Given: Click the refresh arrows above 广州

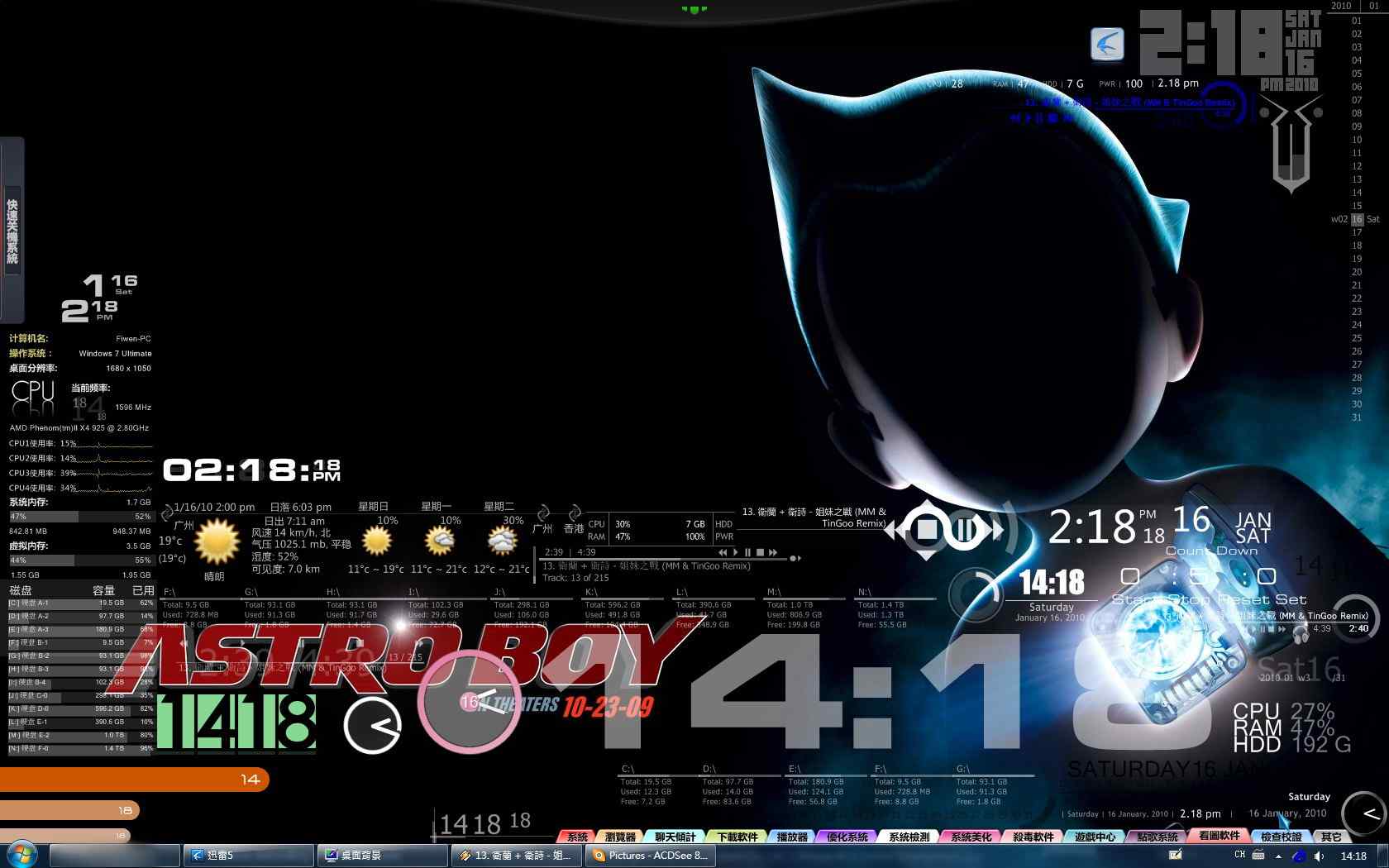Looking at the screenshot, I should click(x=543, y=514).
